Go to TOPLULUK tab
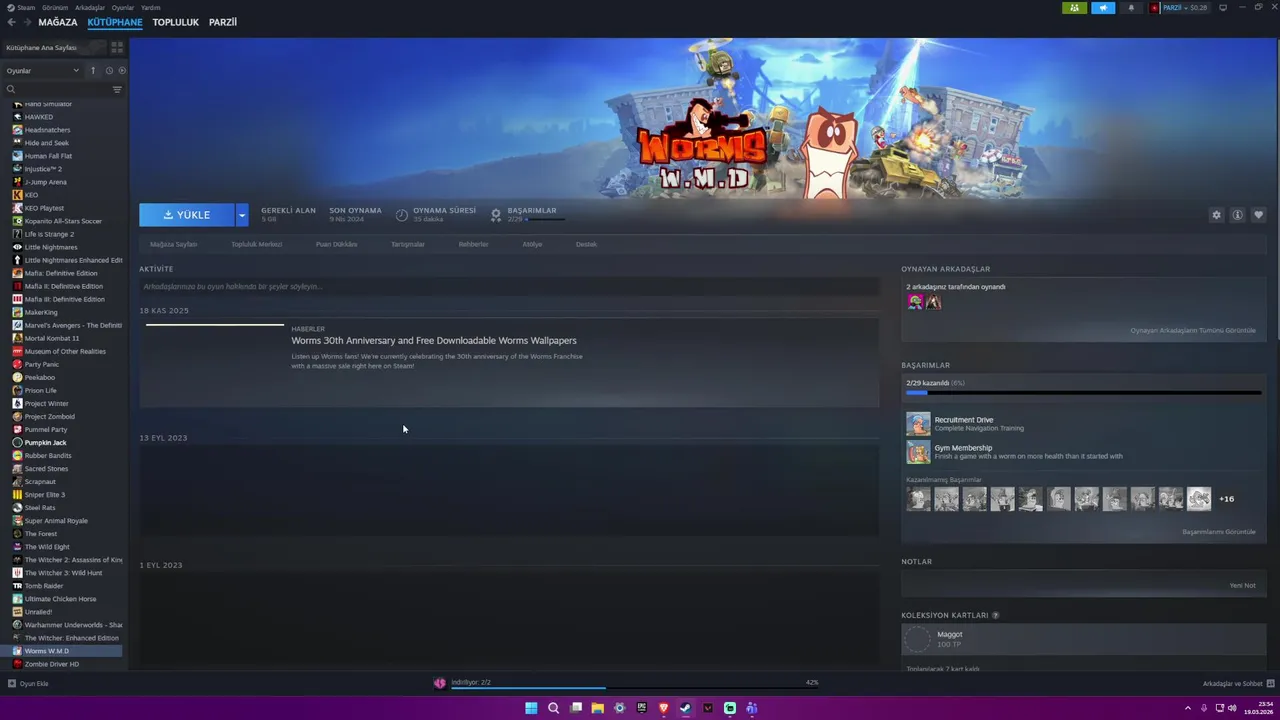1280x720 pixels. tap(176, 22)
